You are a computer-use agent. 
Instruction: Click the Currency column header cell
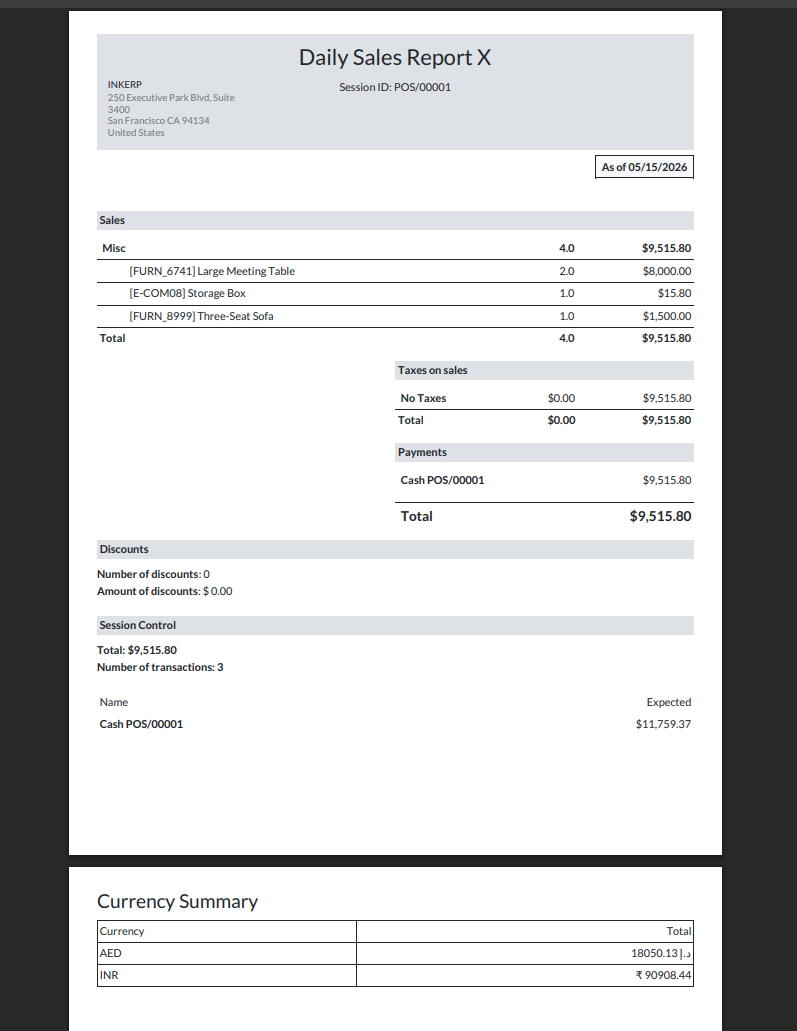(x=227, y=931)
